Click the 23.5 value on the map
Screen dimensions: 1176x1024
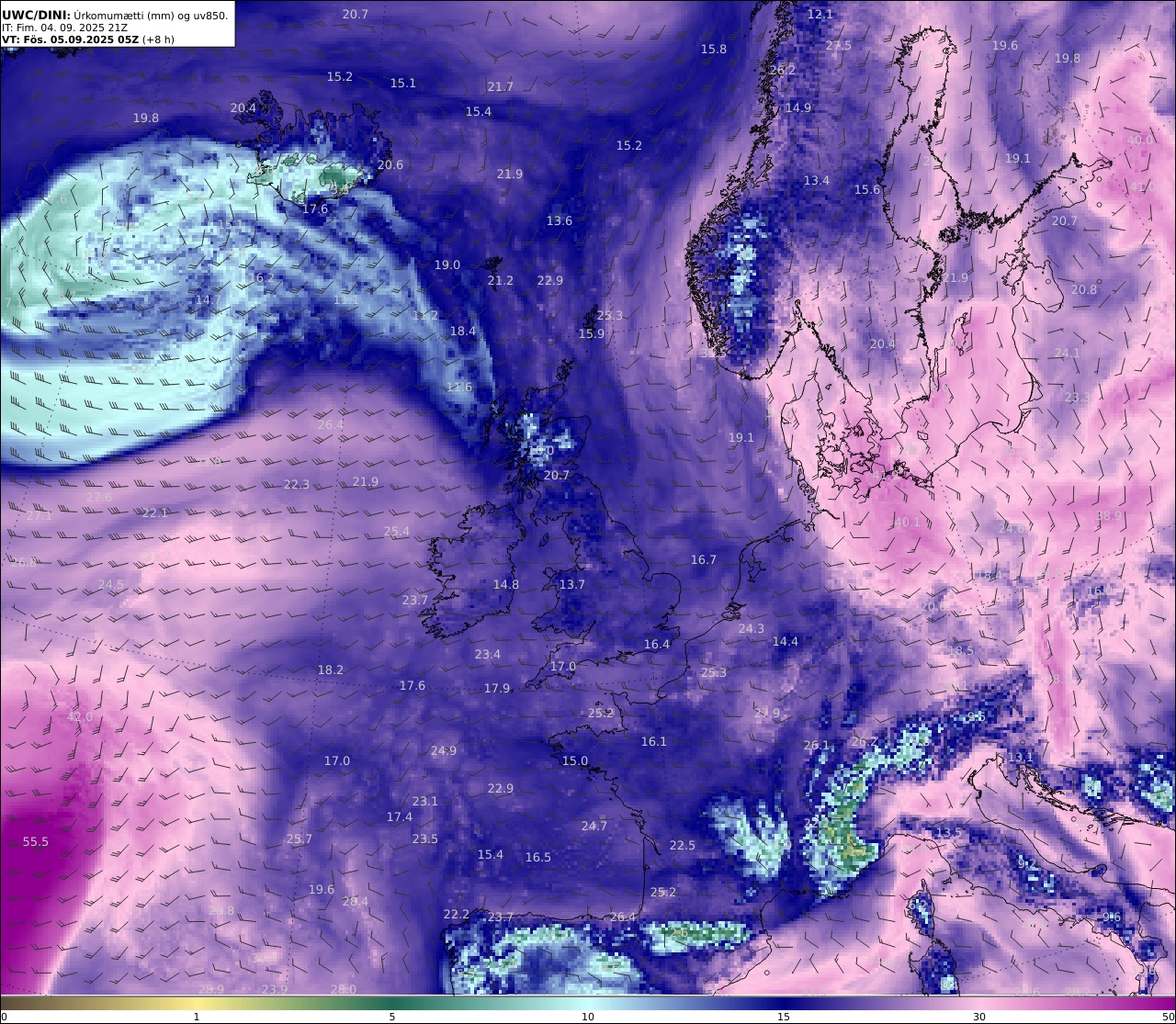point(425,838)
